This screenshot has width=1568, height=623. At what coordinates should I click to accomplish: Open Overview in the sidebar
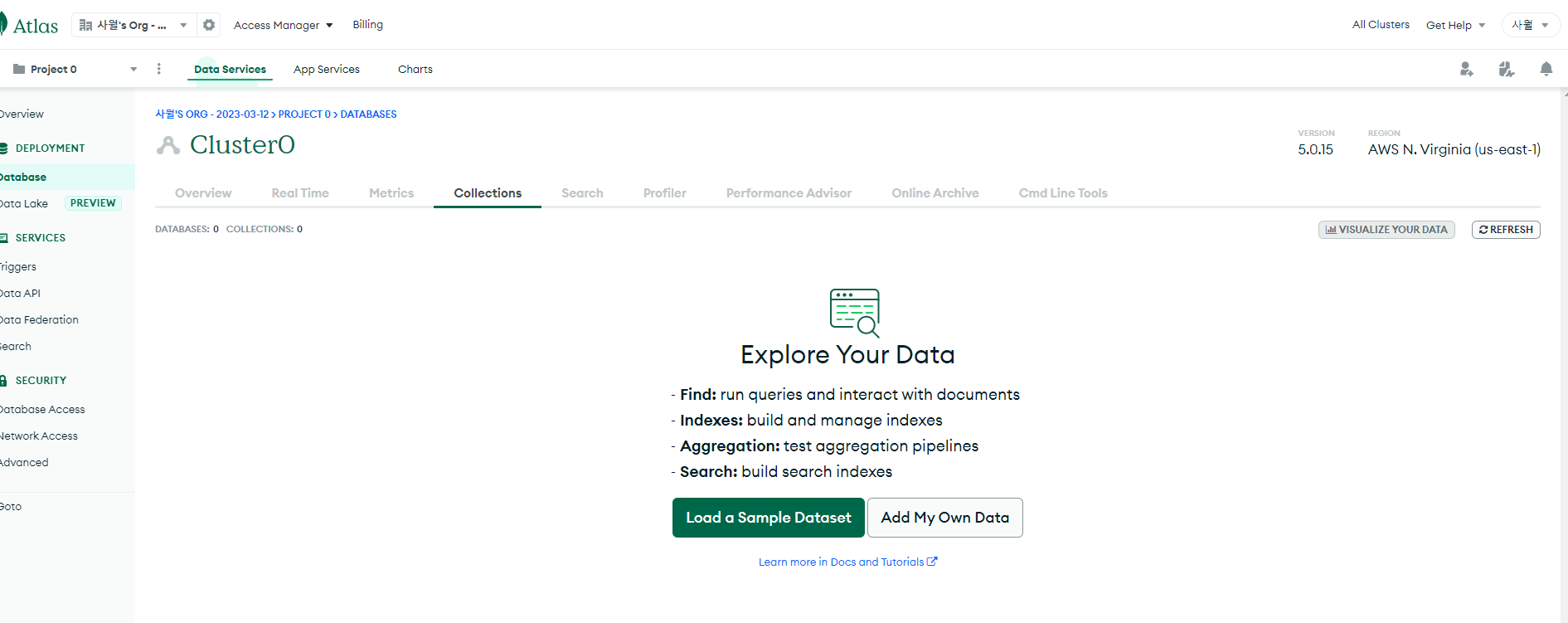[x=22, y=114]
